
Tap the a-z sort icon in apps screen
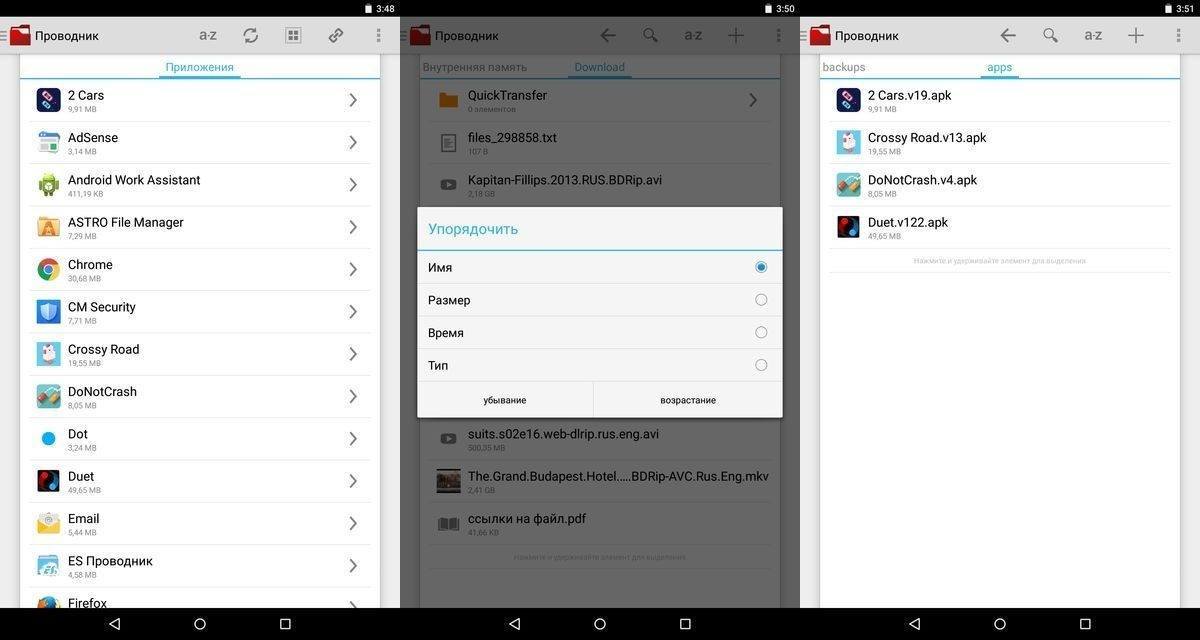[1093, 35]
